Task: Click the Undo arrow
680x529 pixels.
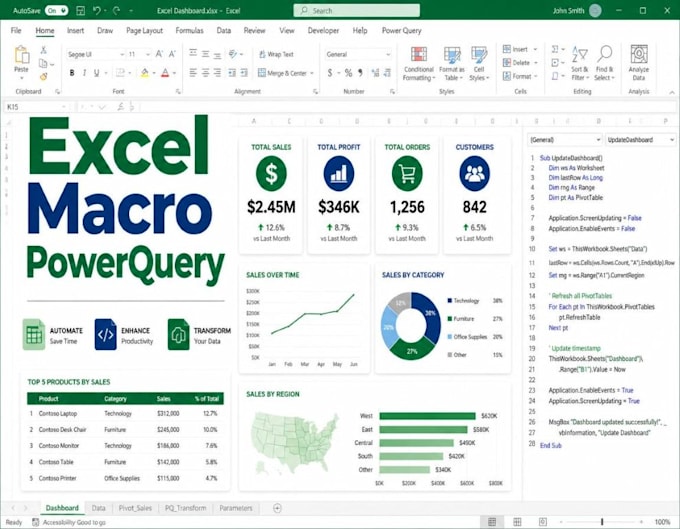Action: point(97,10)
